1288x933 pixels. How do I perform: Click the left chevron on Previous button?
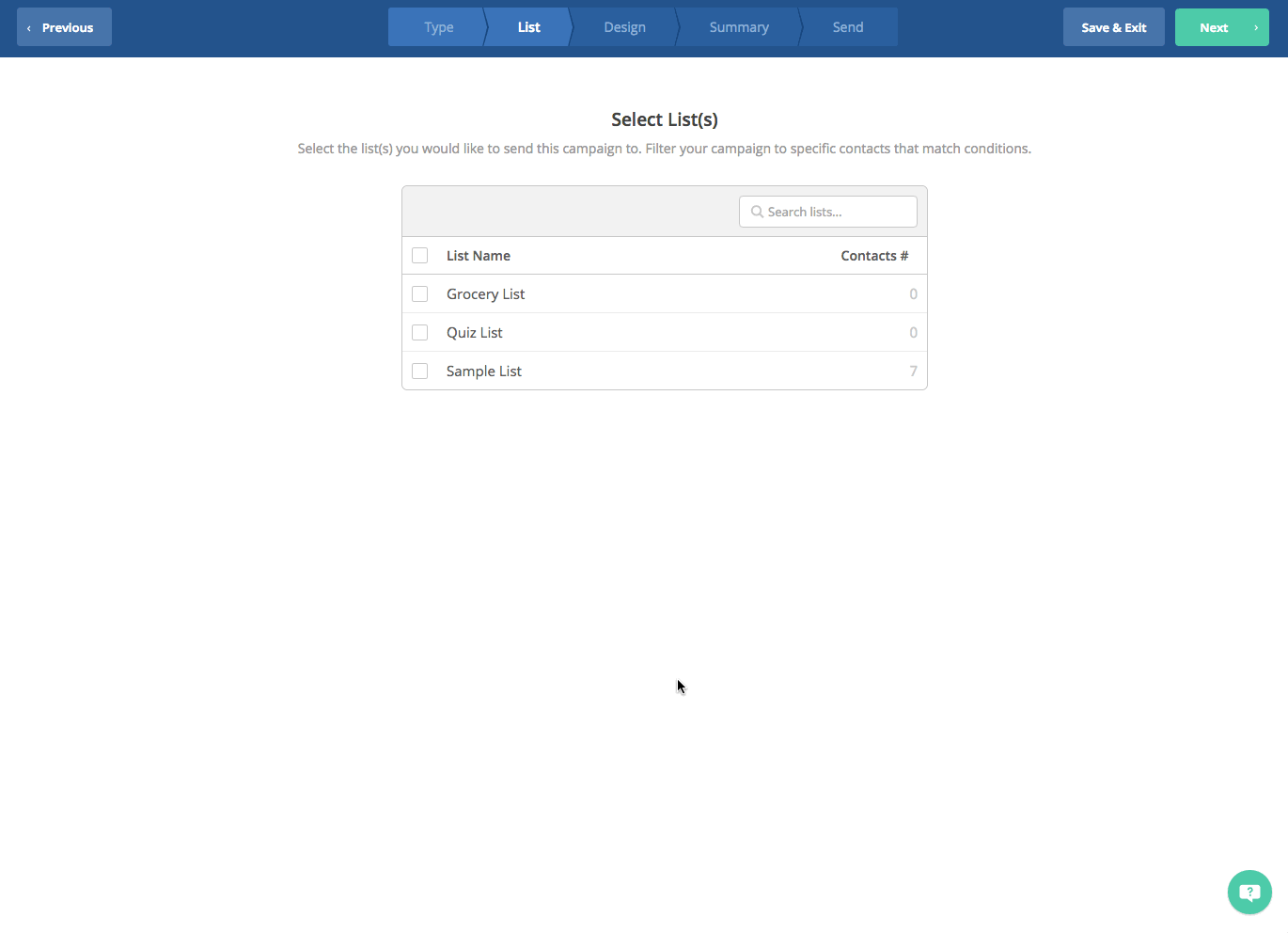[29, 28]
